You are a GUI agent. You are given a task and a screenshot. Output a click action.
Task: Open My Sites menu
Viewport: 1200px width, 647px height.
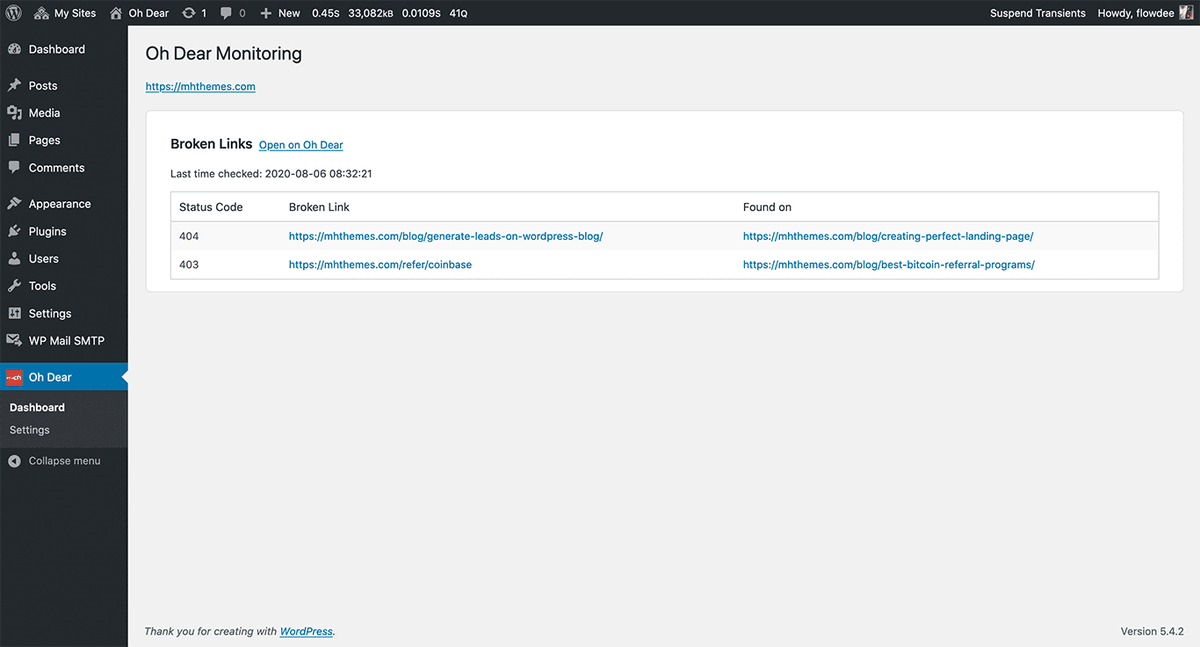point(65,13)
